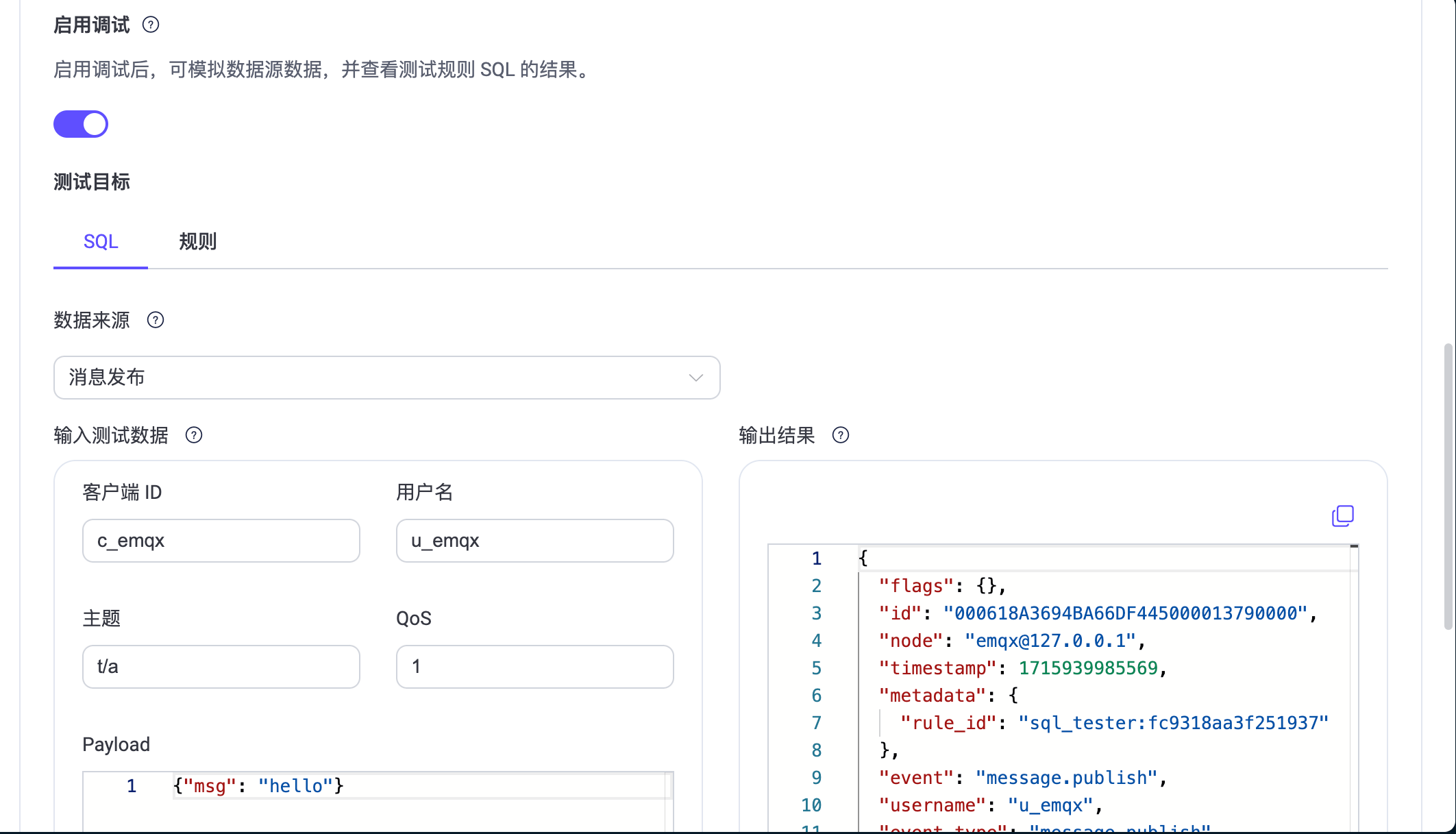Open help tooltip beside 数据来源
The image size is (1456, 834).
pyautogui.click(x=155, y=319)
